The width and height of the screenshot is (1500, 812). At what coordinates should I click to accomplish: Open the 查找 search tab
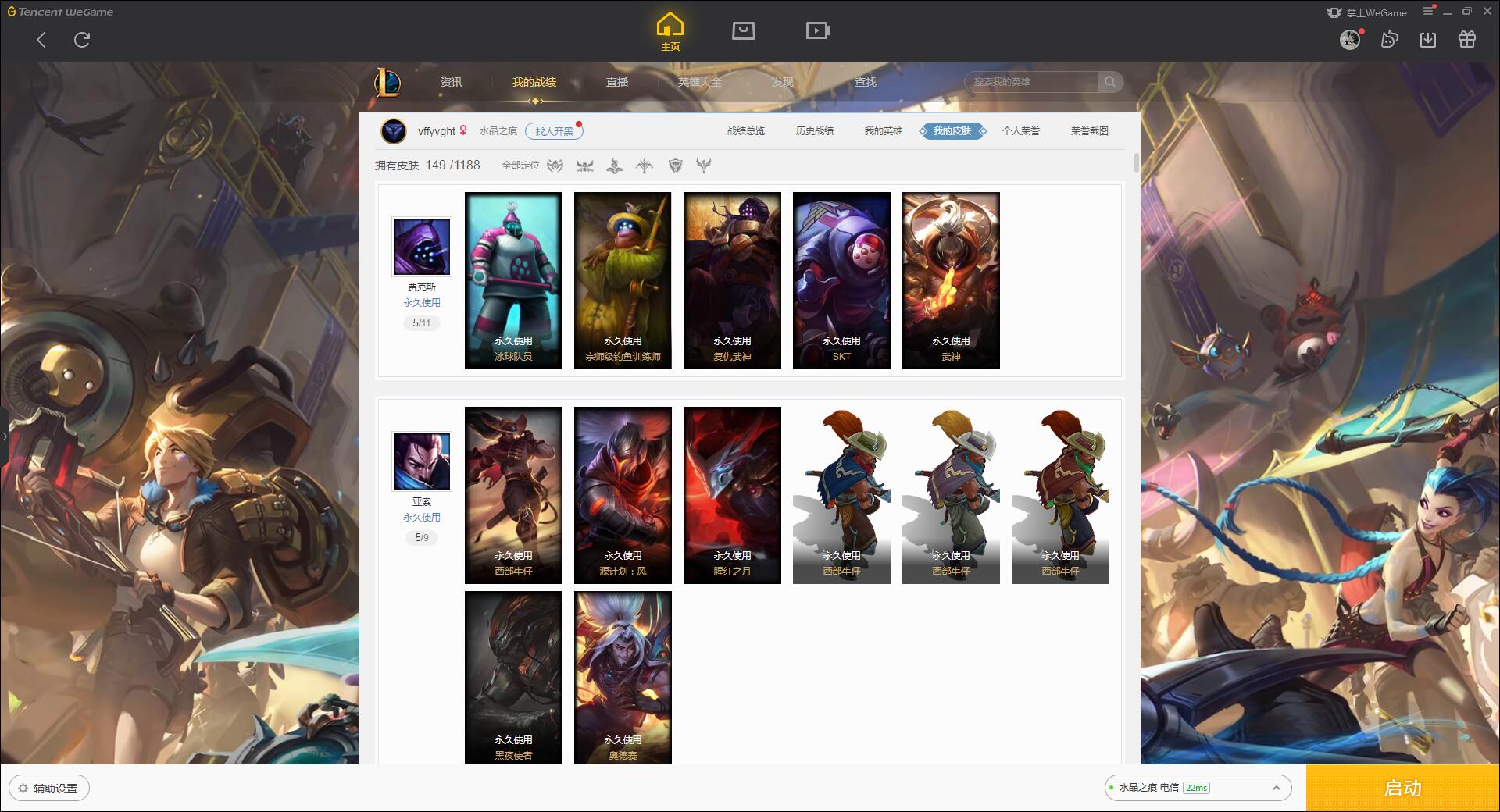coord(866,82)
